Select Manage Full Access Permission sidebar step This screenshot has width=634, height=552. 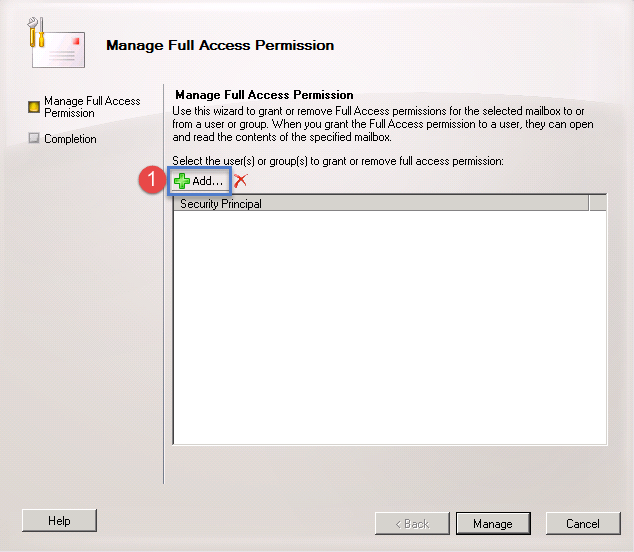point(92,107)
